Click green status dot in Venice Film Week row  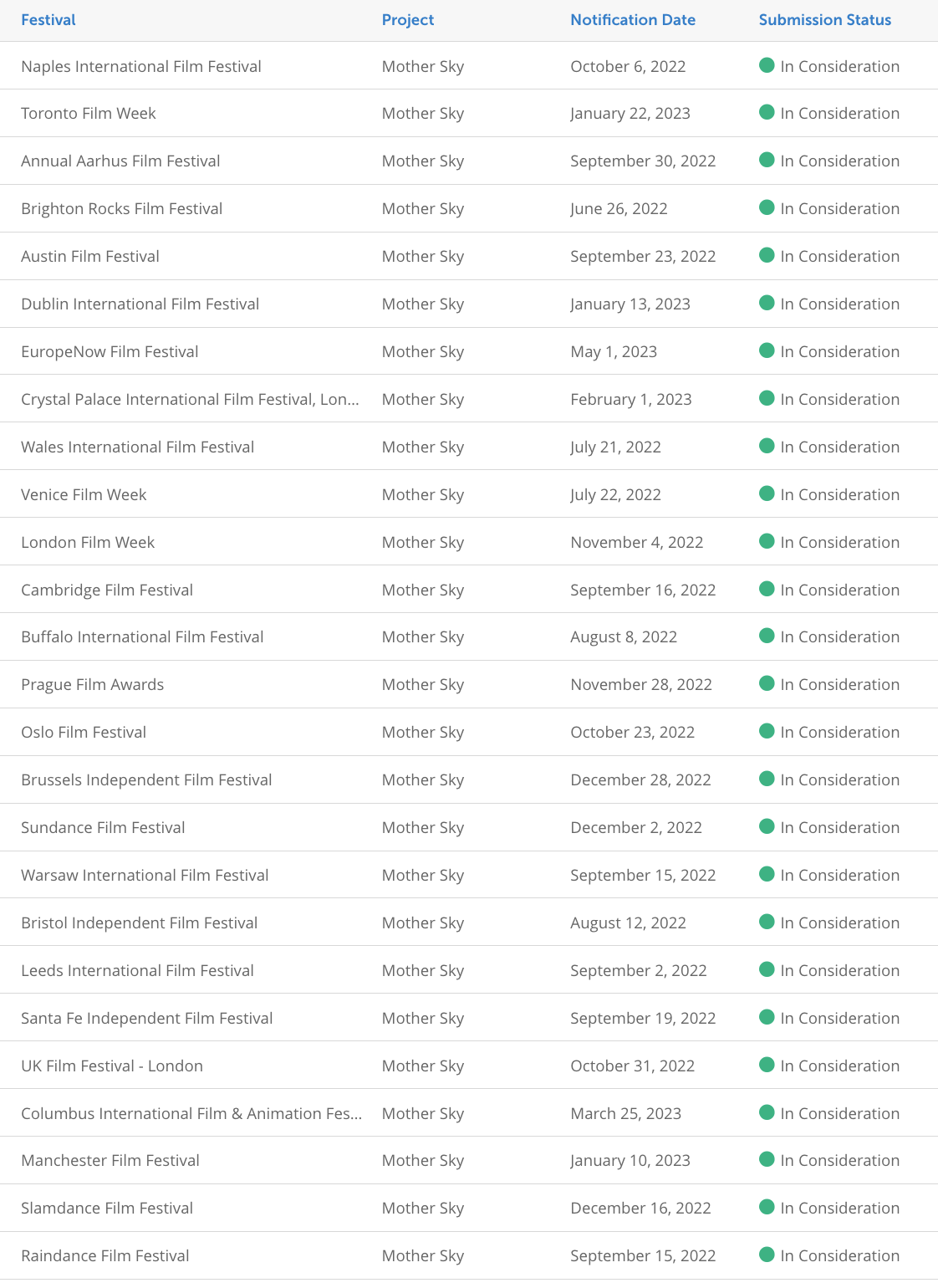click(x=767, y=493)
